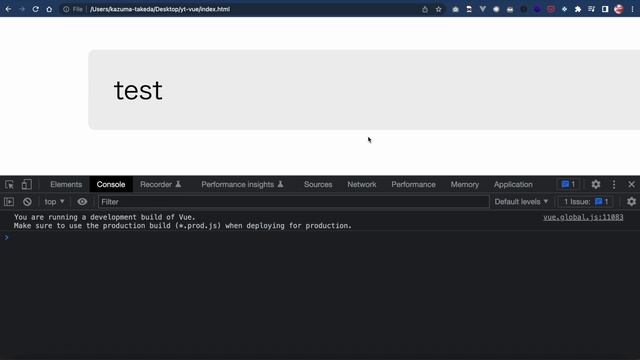Click the issues counter badge in tab bar

(x=568, y=184)
